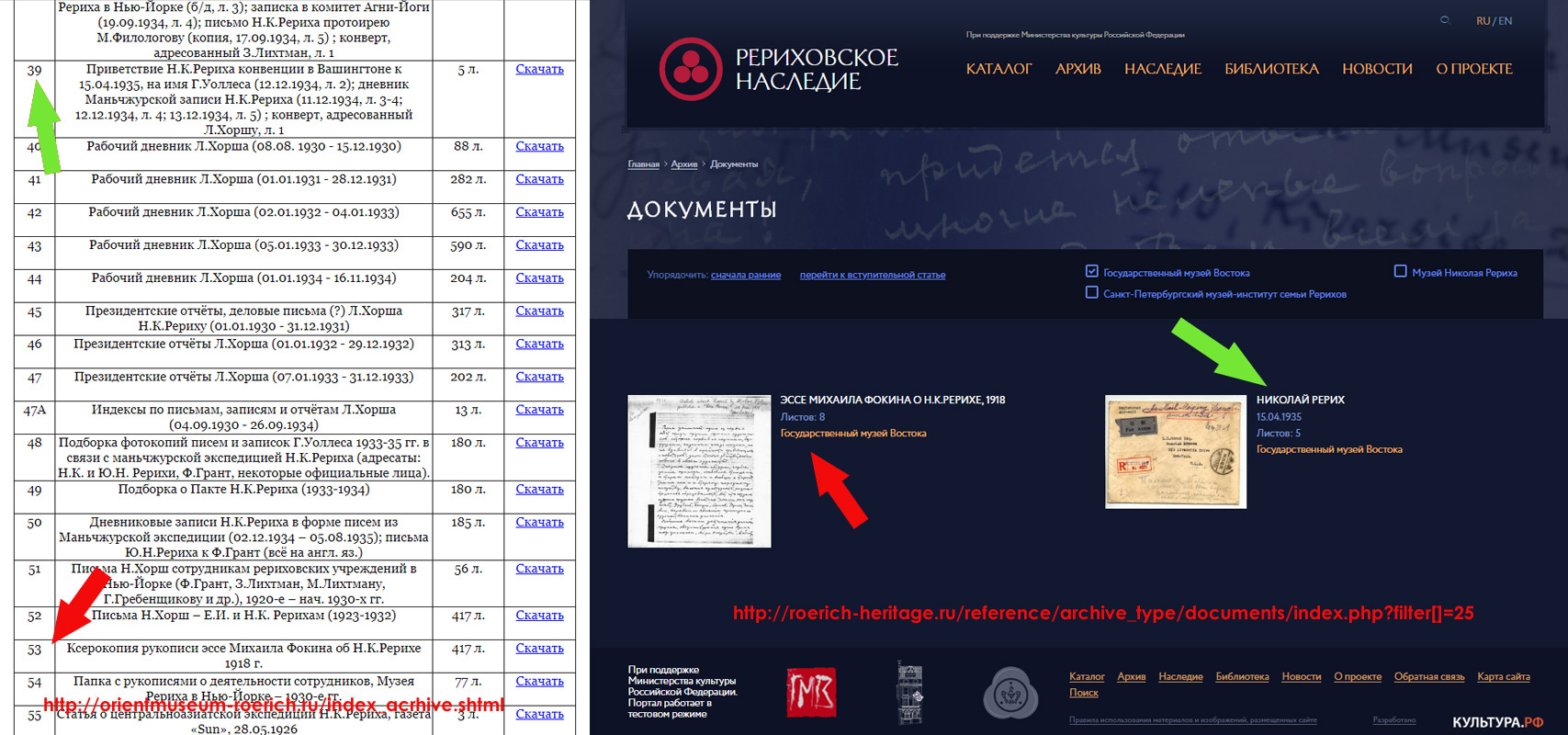Viewport: 1568px width, 735px height.
Task: Click Скачать in row 42 (655 л.)
Action: 539,212
